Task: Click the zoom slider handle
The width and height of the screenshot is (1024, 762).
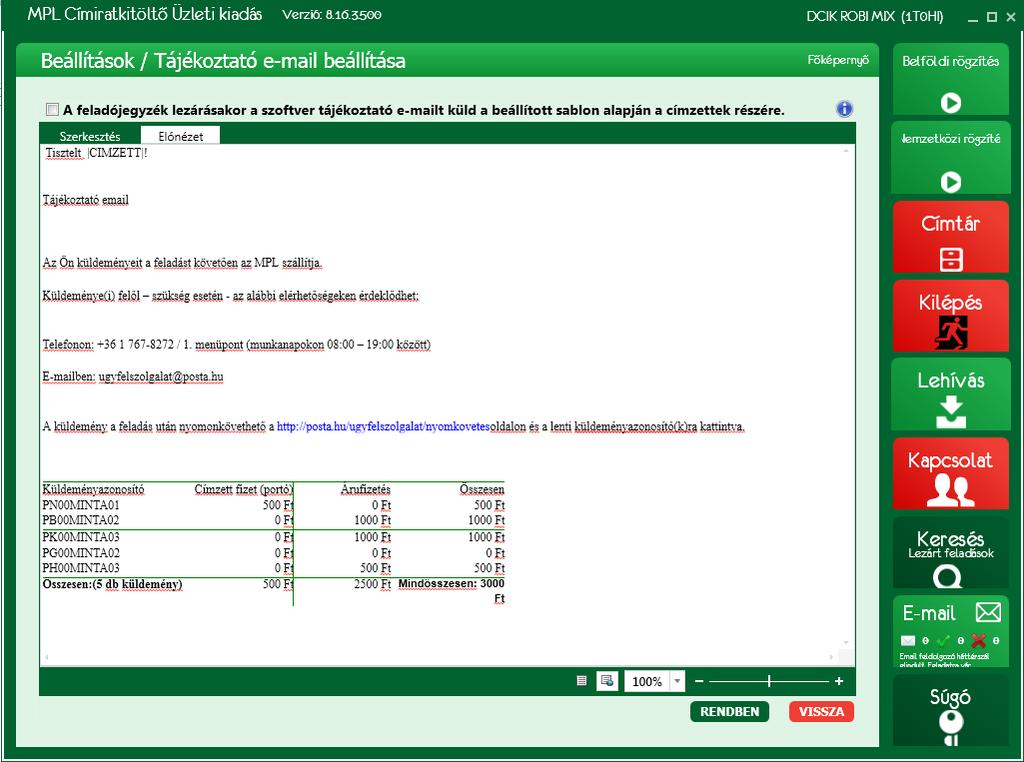Action: click(x=769, y=681)
